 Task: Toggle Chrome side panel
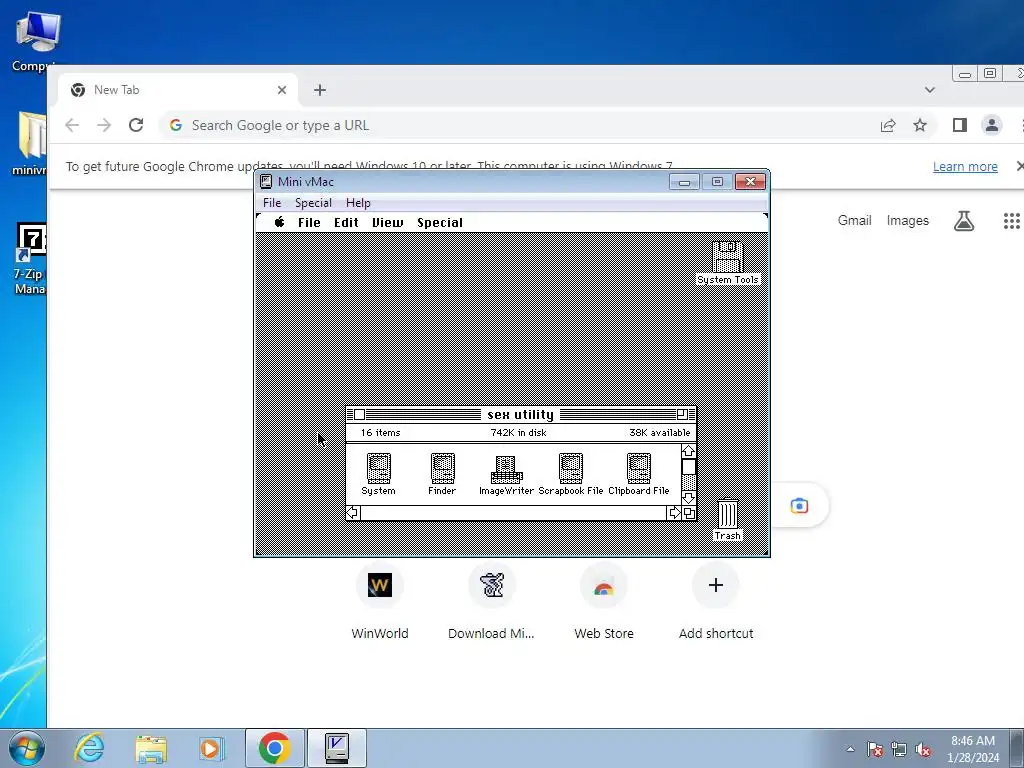[x=959, y=125]
